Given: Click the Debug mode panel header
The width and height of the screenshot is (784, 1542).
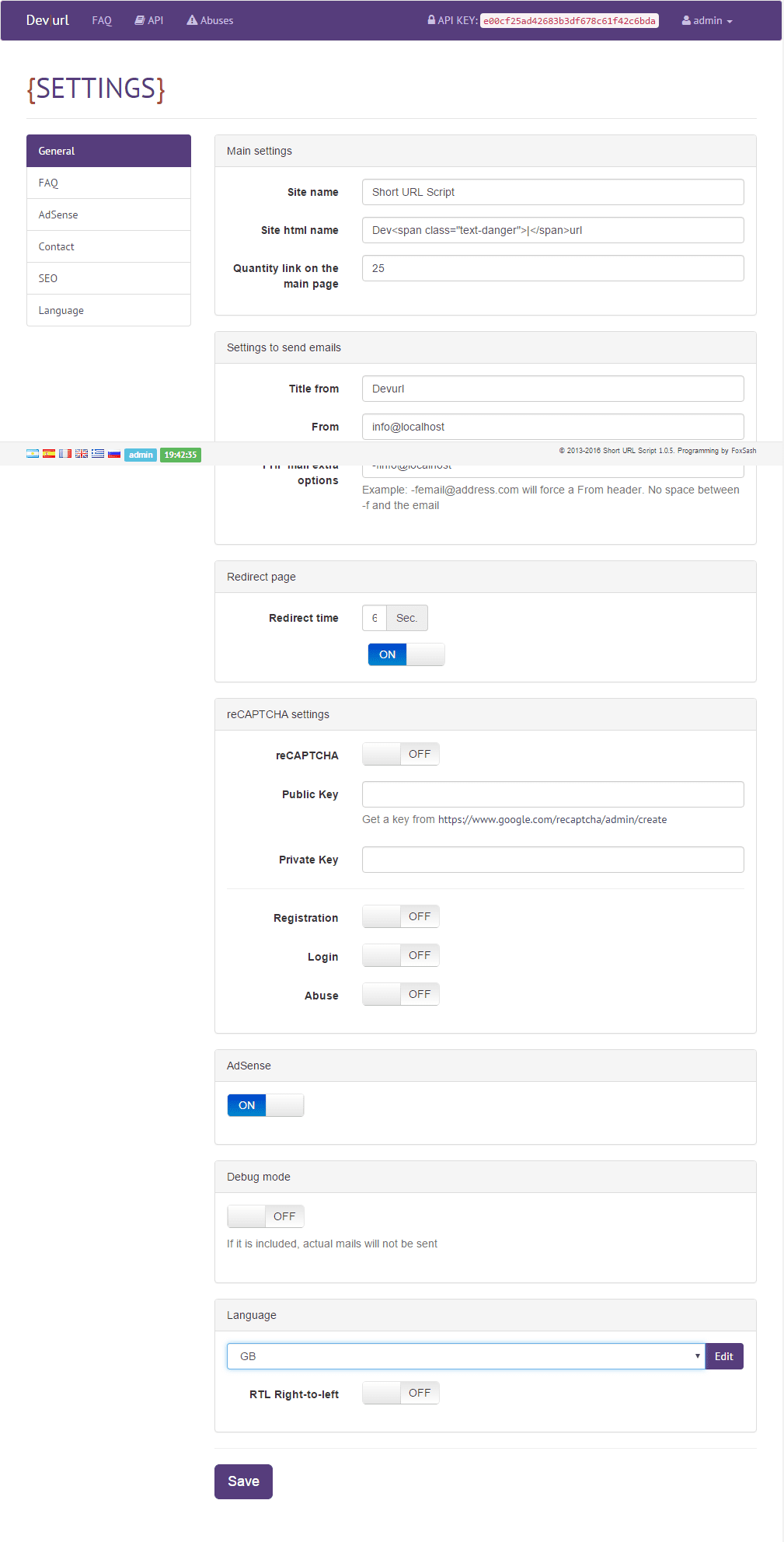Looking at the screenshot, I should (486, 1177).
